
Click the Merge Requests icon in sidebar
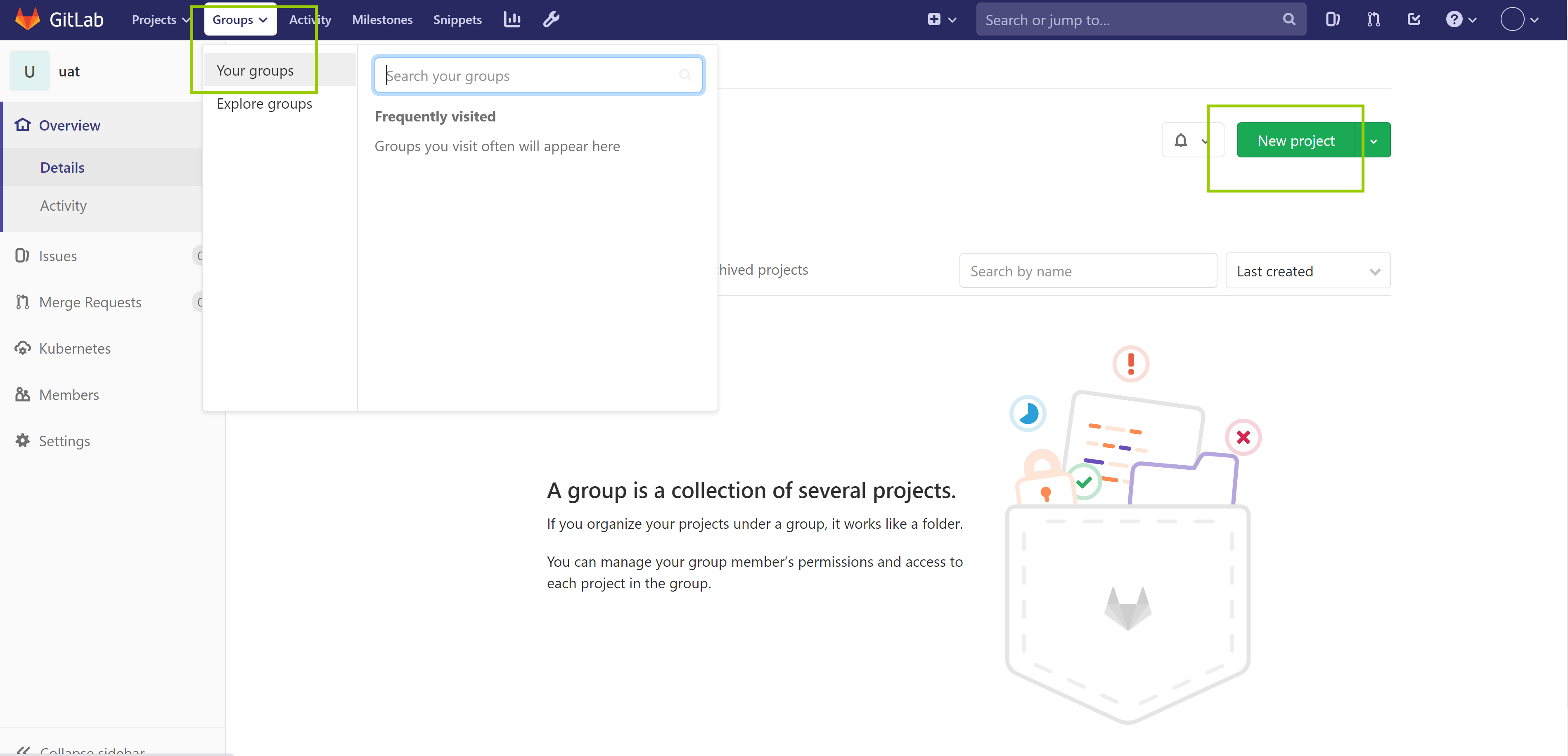[x=23, y=302]
